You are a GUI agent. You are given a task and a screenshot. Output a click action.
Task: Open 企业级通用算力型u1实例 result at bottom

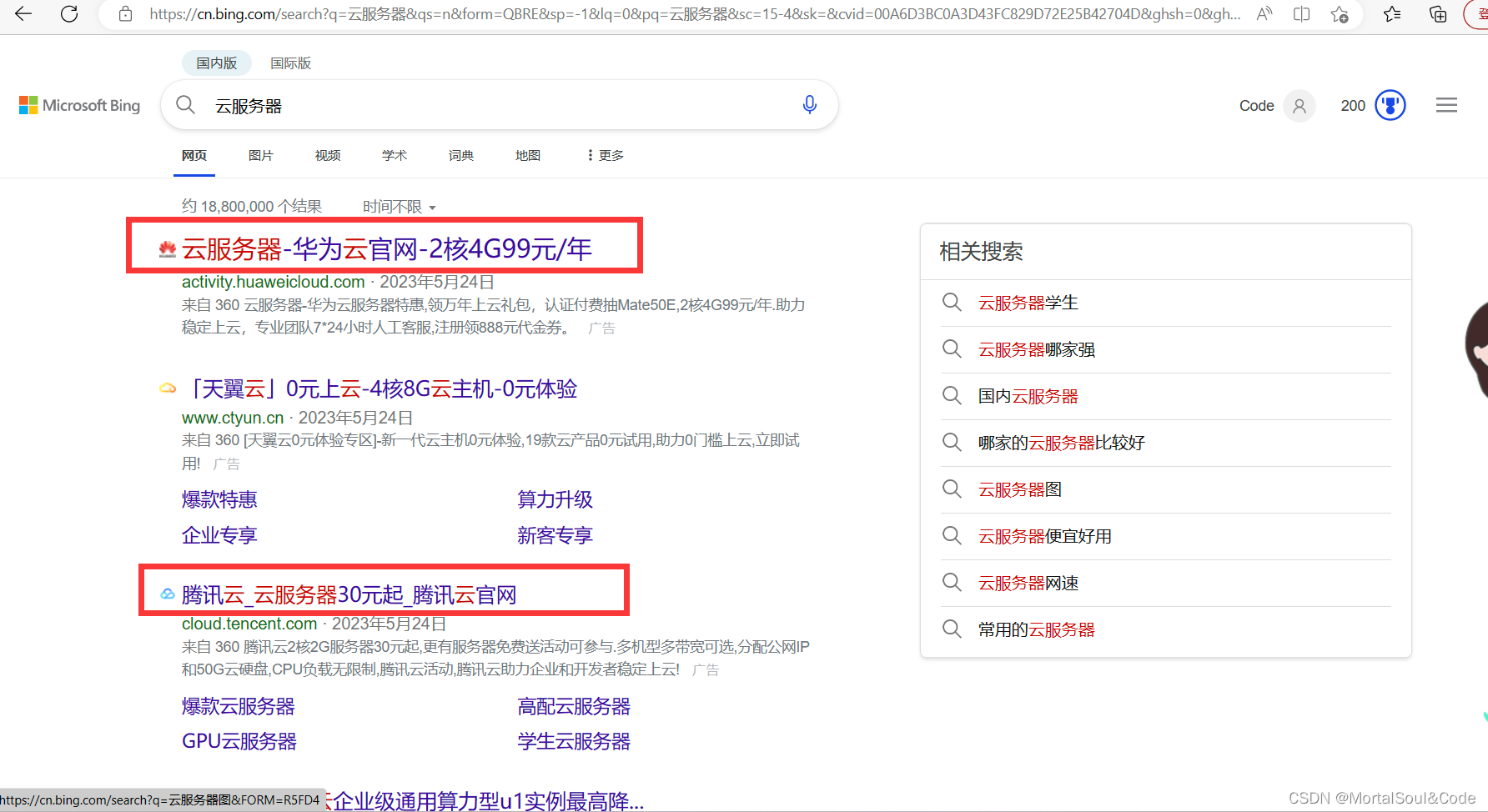(x=487, y=801)
